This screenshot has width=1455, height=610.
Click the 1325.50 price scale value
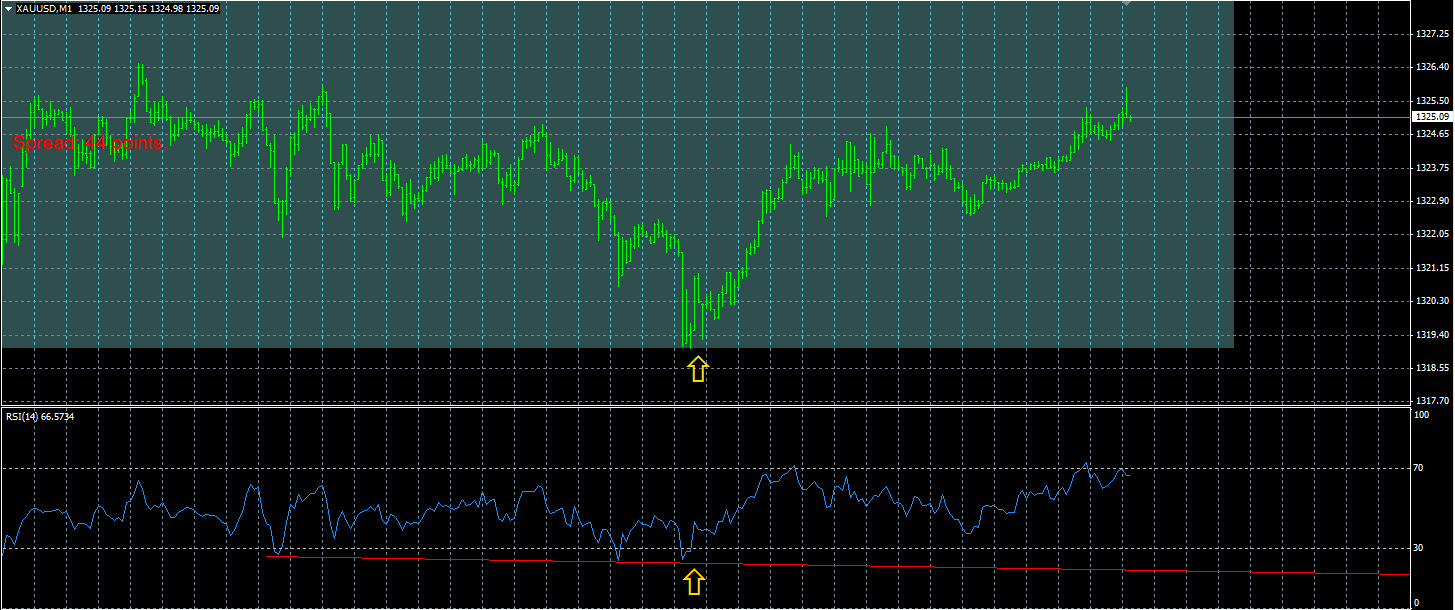tap(1433, 101)
